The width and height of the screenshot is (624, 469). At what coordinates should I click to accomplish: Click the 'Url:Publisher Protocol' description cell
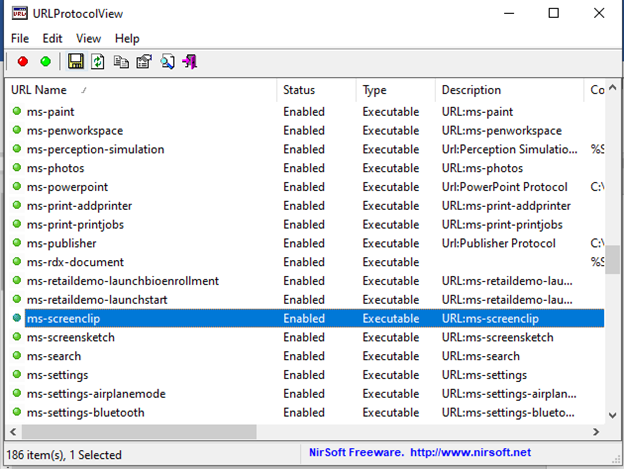point(499,243)
